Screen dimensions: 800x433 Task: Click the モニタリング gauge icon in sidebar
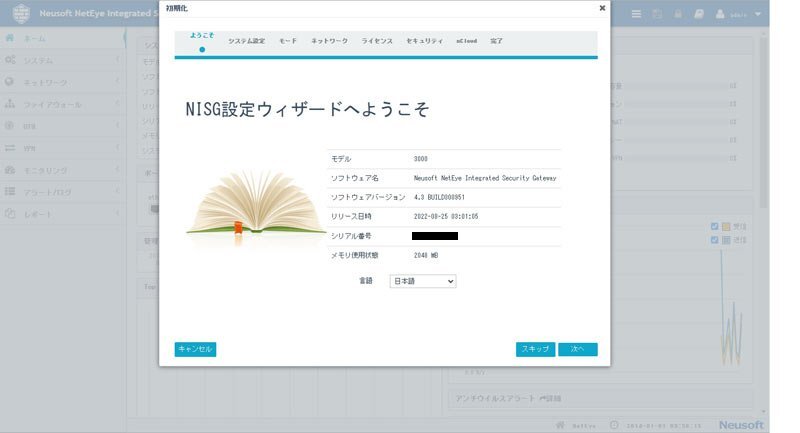(10, 170)
